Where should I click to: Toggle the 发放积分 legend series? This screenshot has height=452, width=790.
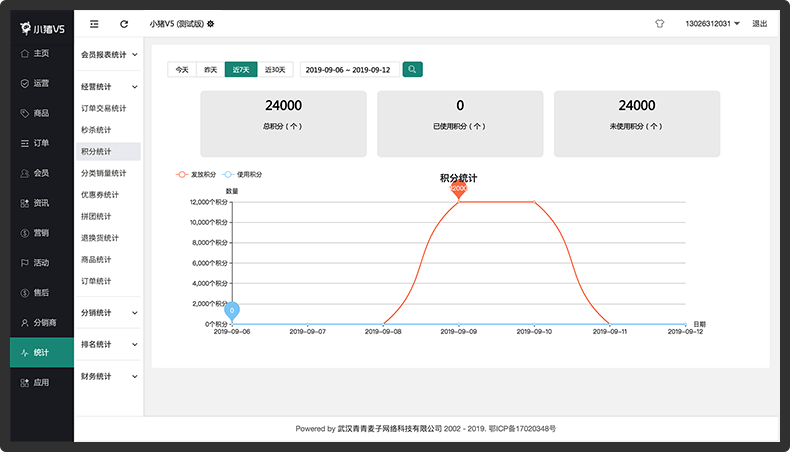pyautogui.click(x=195, y=174)
